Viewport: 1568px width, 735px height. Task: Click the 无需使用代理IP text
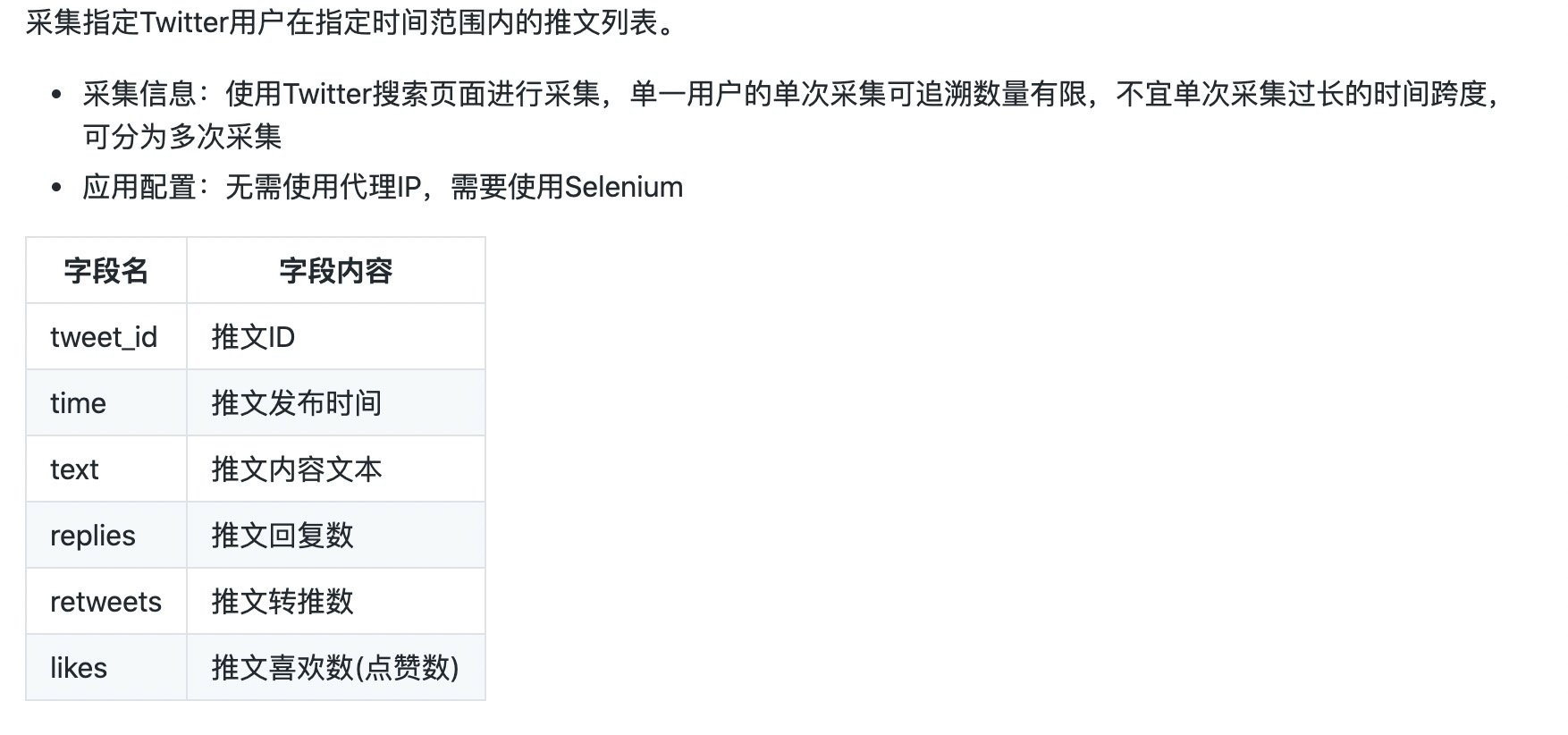click(323, 187)
